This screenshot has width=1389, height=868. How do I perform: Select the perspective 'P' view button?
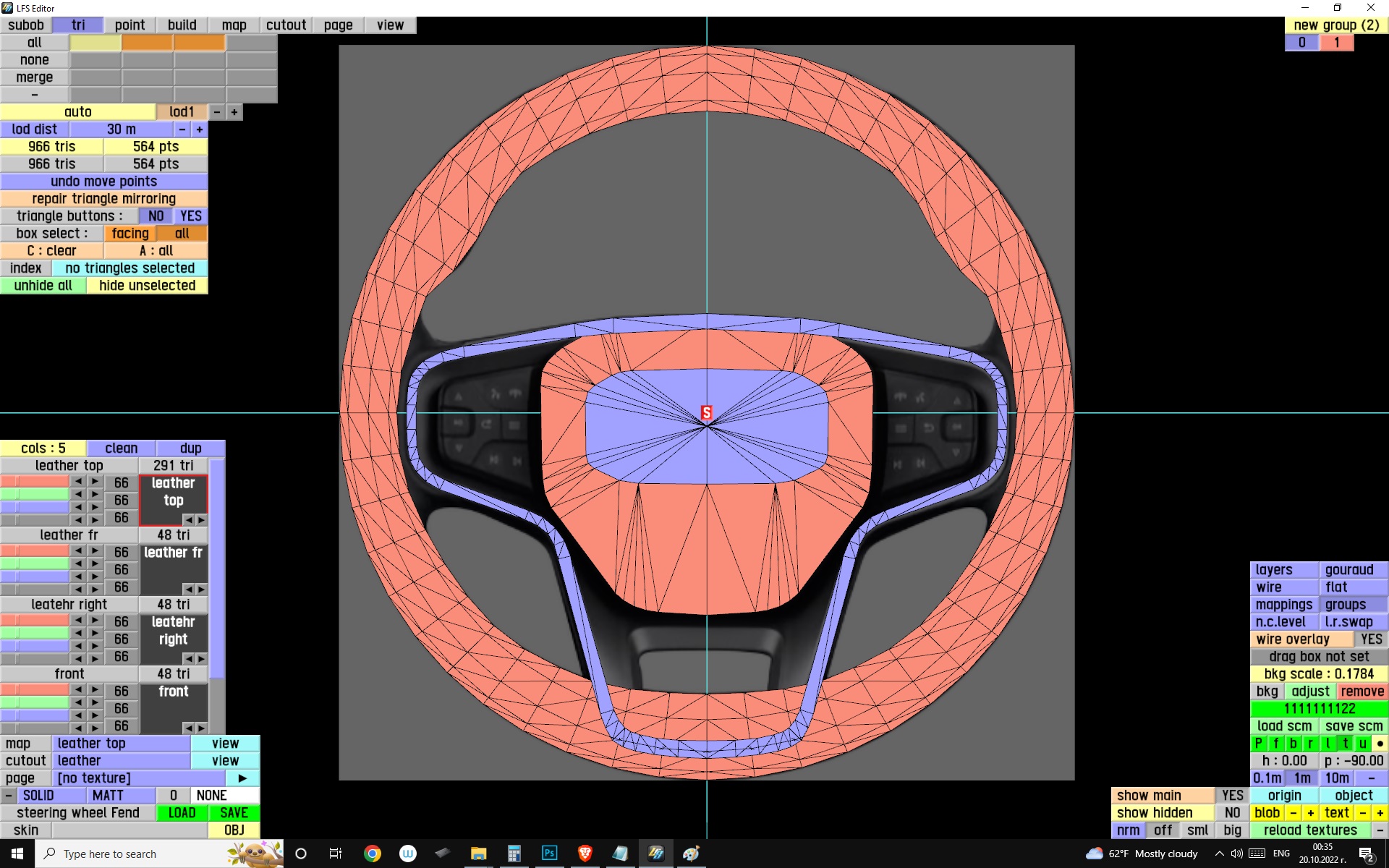[x=1258, y=744]
